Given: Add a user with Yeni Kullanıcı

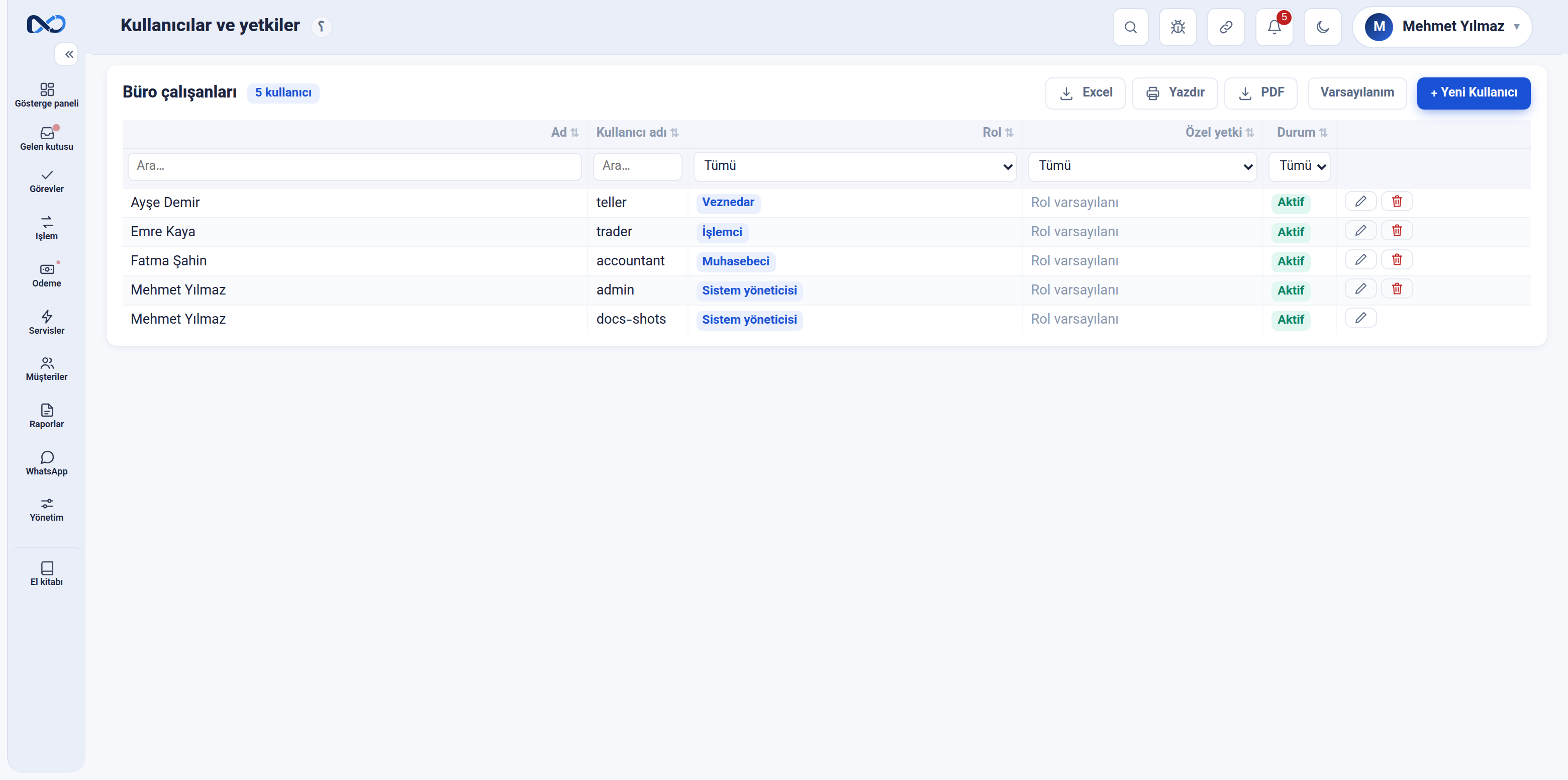Looking at the screenshot, I should 1474,93.
